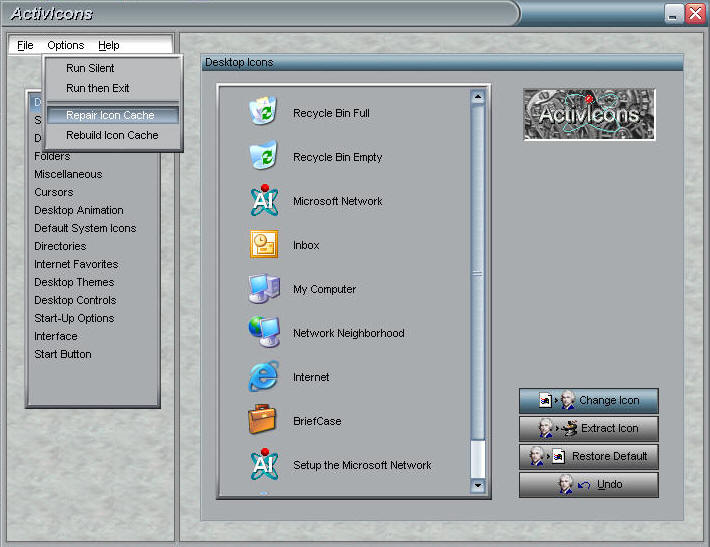Choose Run Silent from Options menu

(113, 68)
